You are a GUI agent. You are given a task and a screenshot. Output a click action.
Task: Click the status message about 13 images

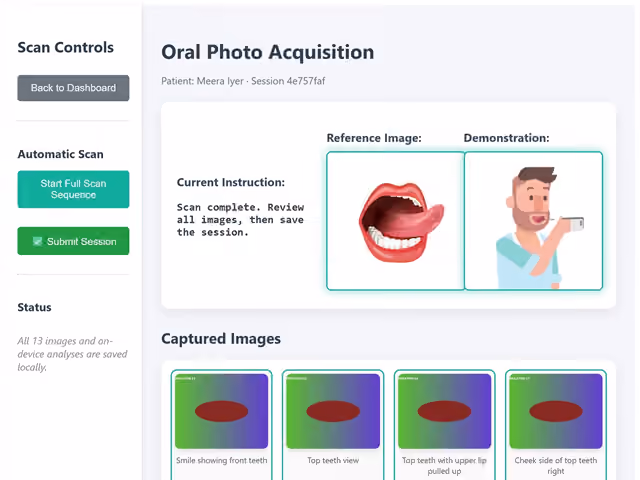point(72,354)
